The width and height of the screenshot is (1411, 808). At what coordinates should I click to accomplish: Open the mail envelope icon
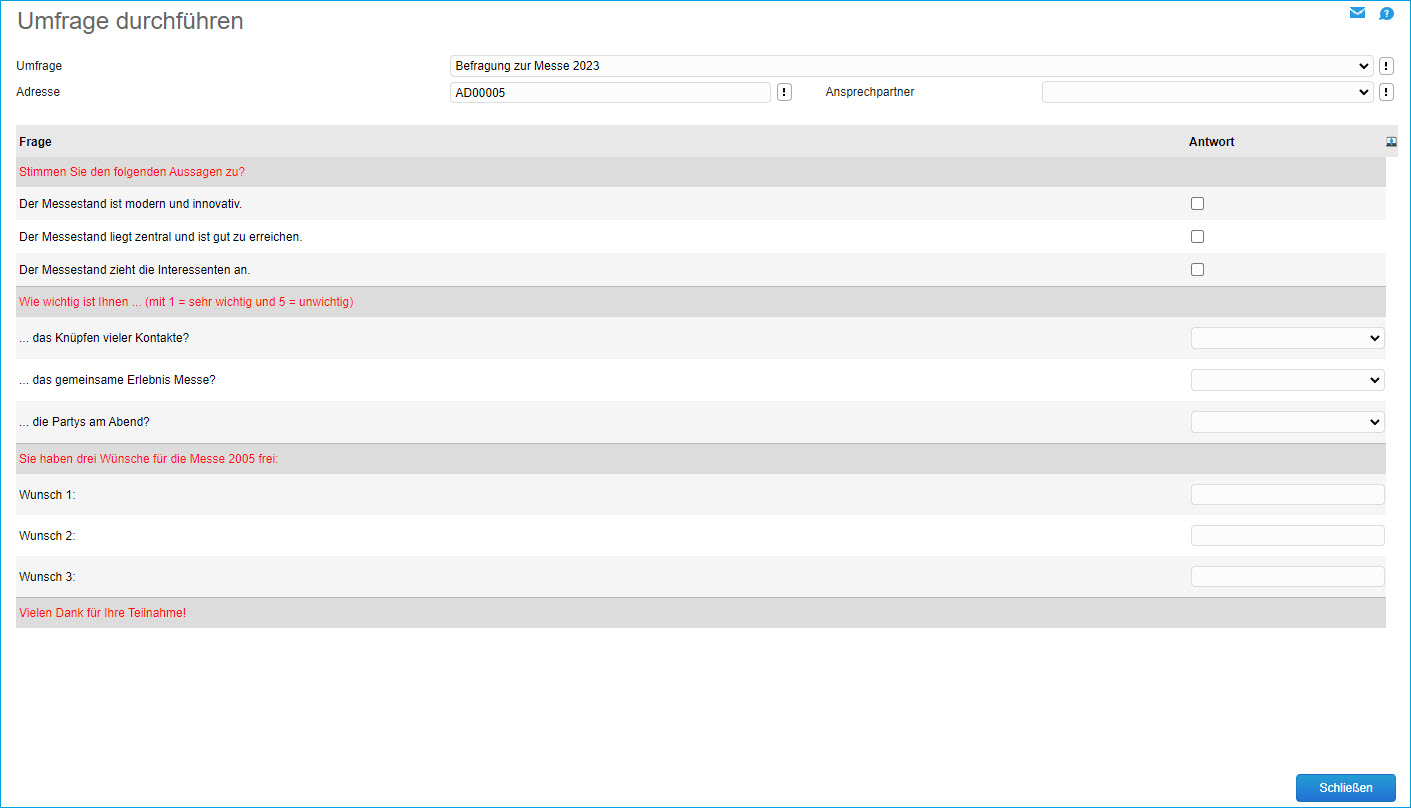(1357, 13)
